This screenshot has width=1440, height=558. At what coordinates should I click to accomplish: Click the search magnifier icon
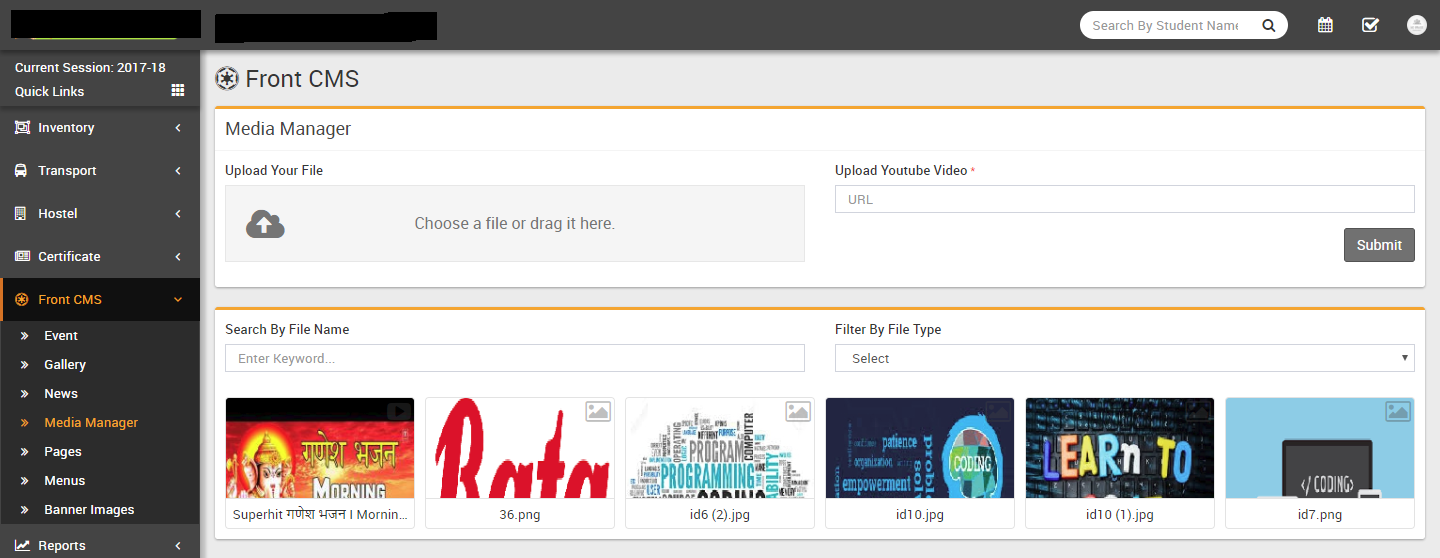(x=1269, y=26)
